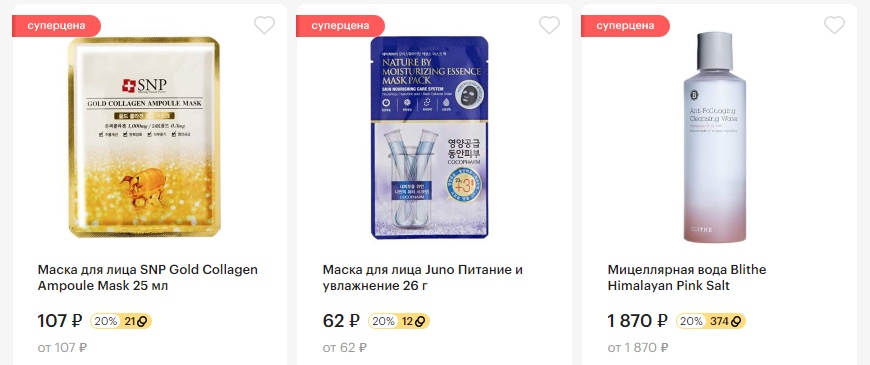Click the Juno mask bonus coin icon
Screen dimensions: 870x365
pyautogui.click(x=421, y=321)
